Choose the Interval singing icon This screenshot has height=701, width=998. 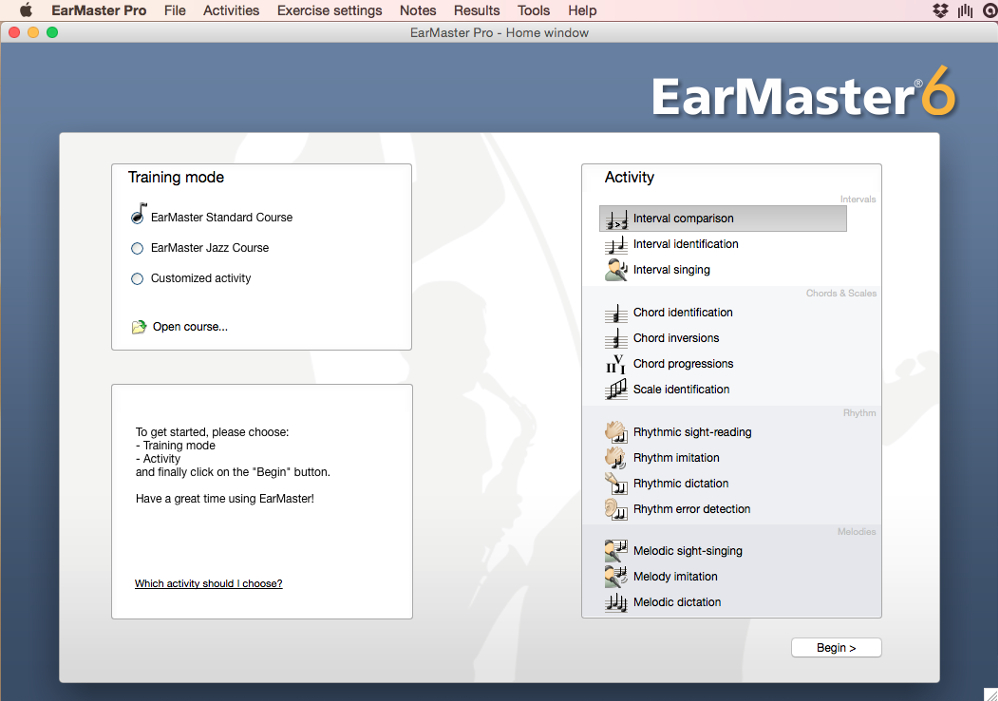[x=616, y=269]
